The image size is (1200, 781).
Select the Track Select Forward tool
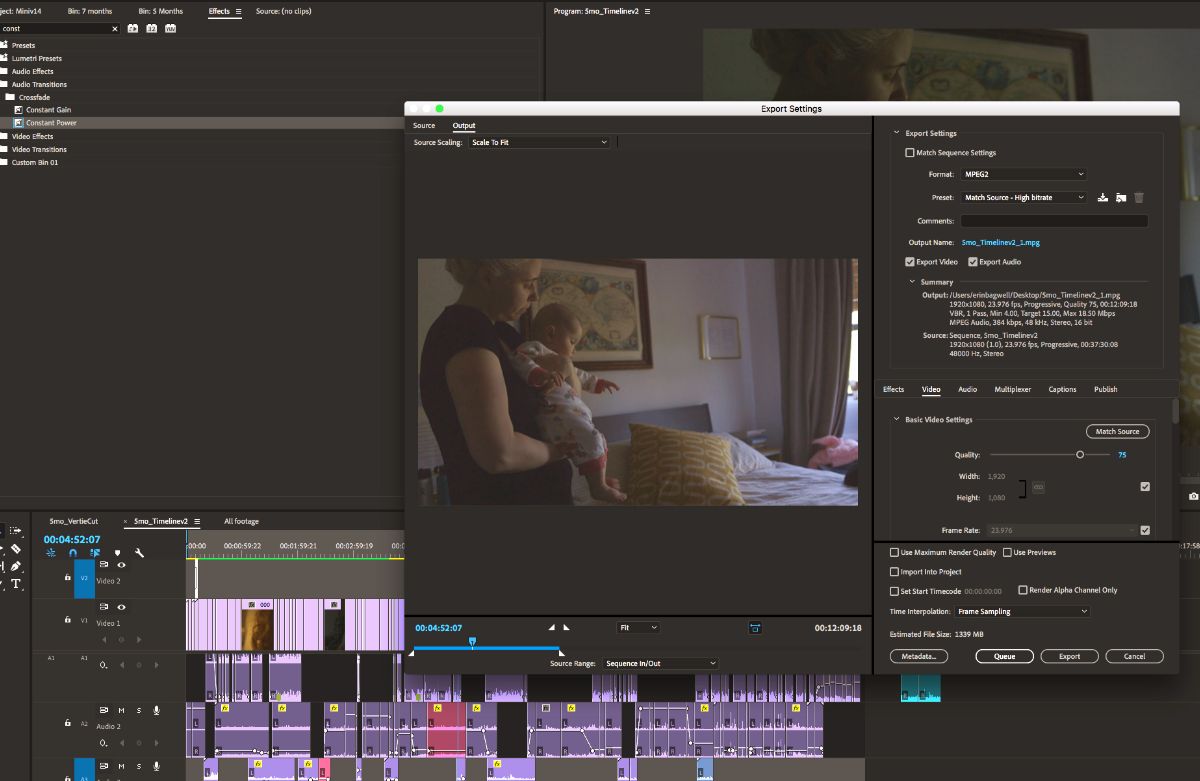pyautogui.click(x=16, y=531)
